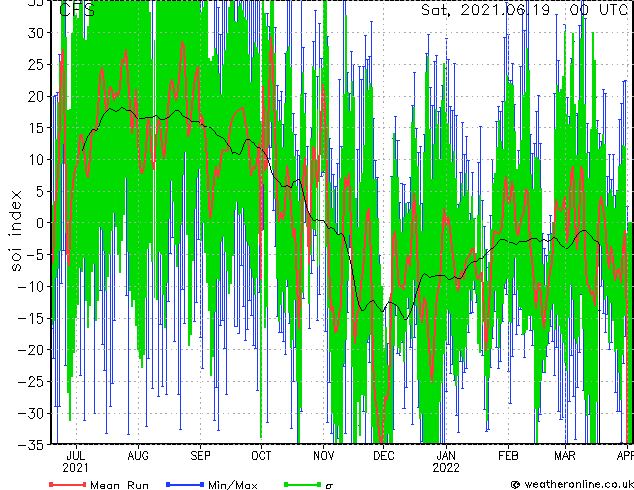Click the red Mean Run legend line
634x490 pixels.
click(68, 484)
